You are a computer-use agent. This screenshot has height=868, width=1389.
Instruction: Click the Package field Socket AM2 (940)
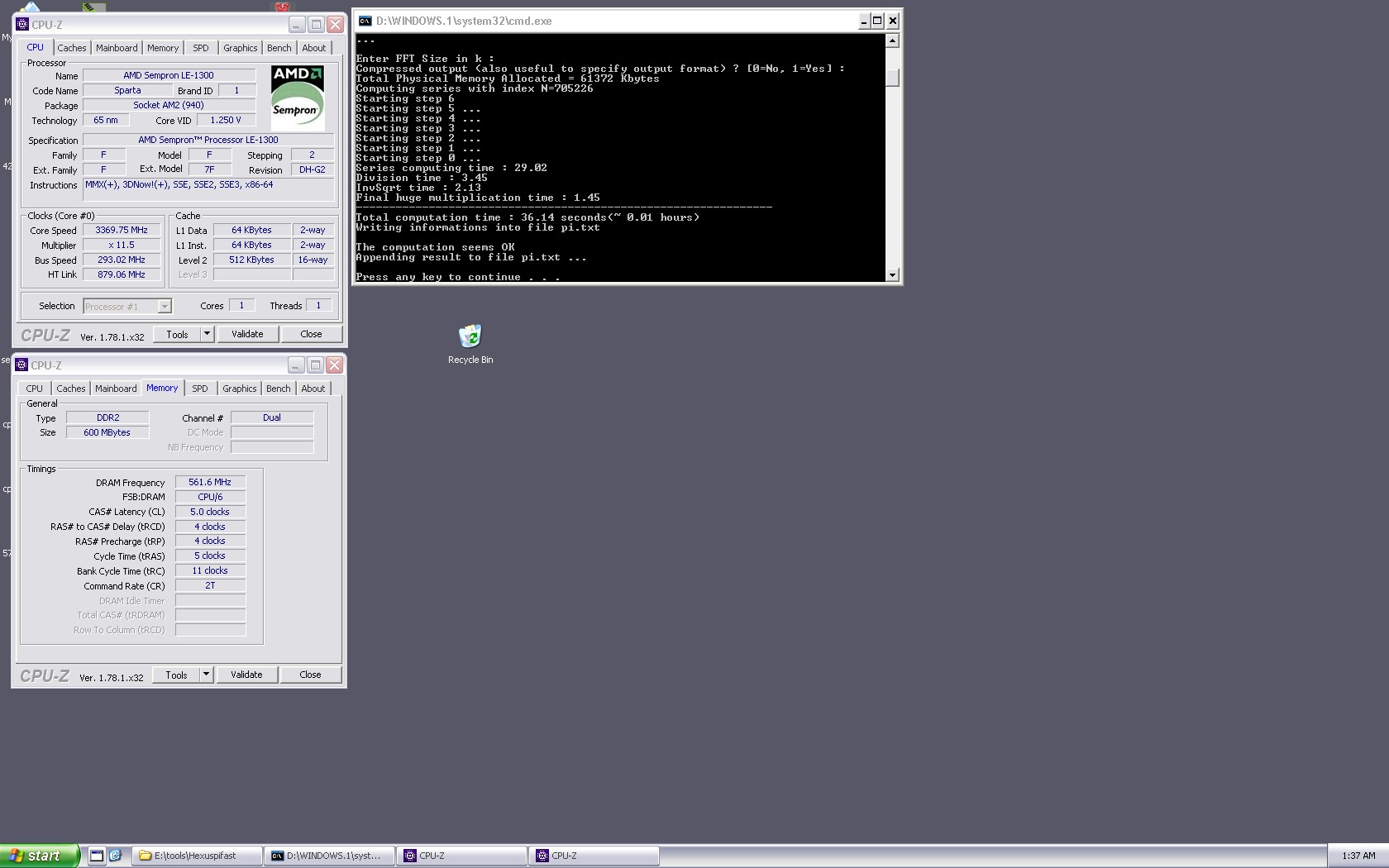(169, 106)
